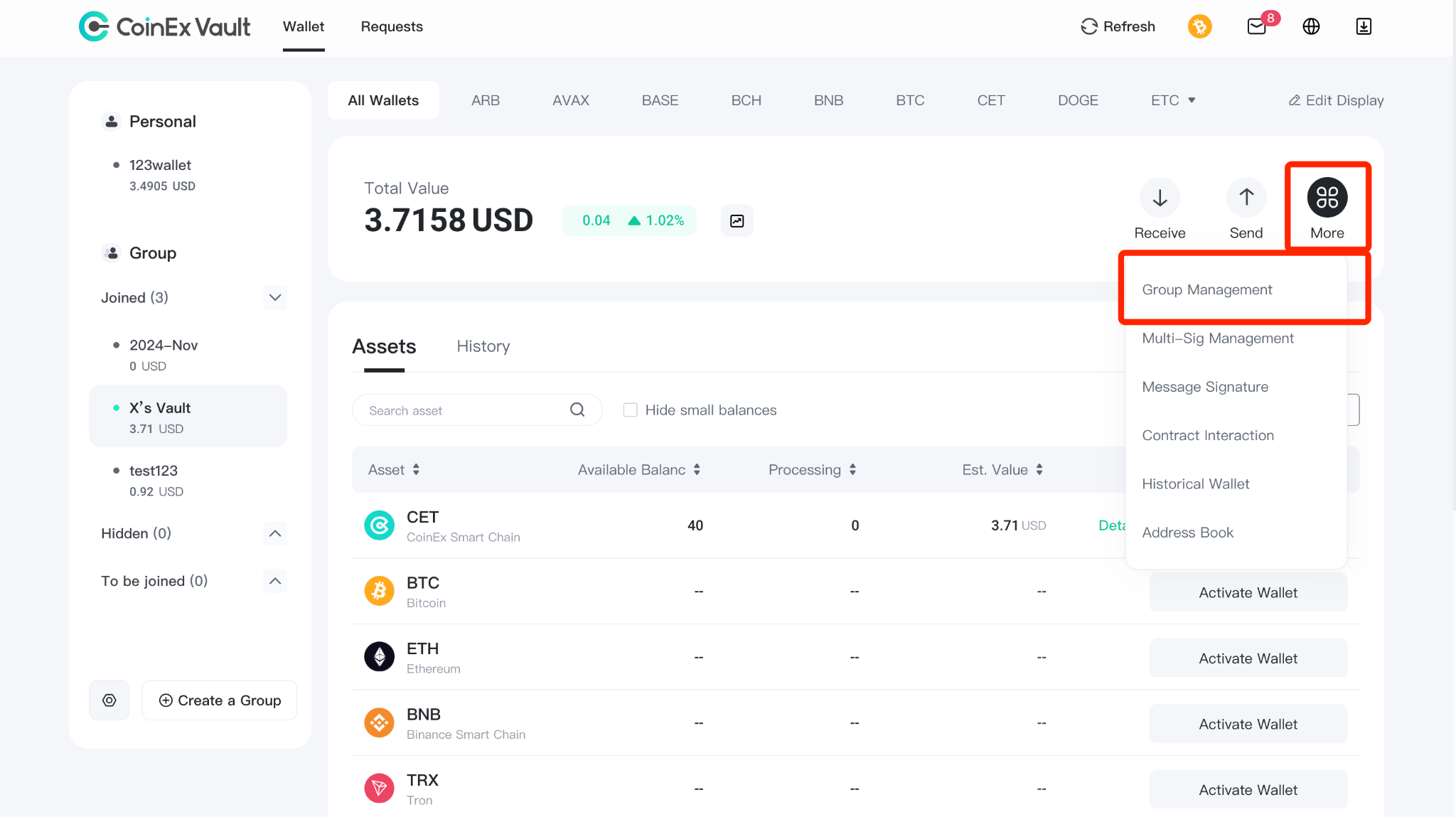Click the BNB coin icon
Screen dimensions: 1456x817
(379, 722)
